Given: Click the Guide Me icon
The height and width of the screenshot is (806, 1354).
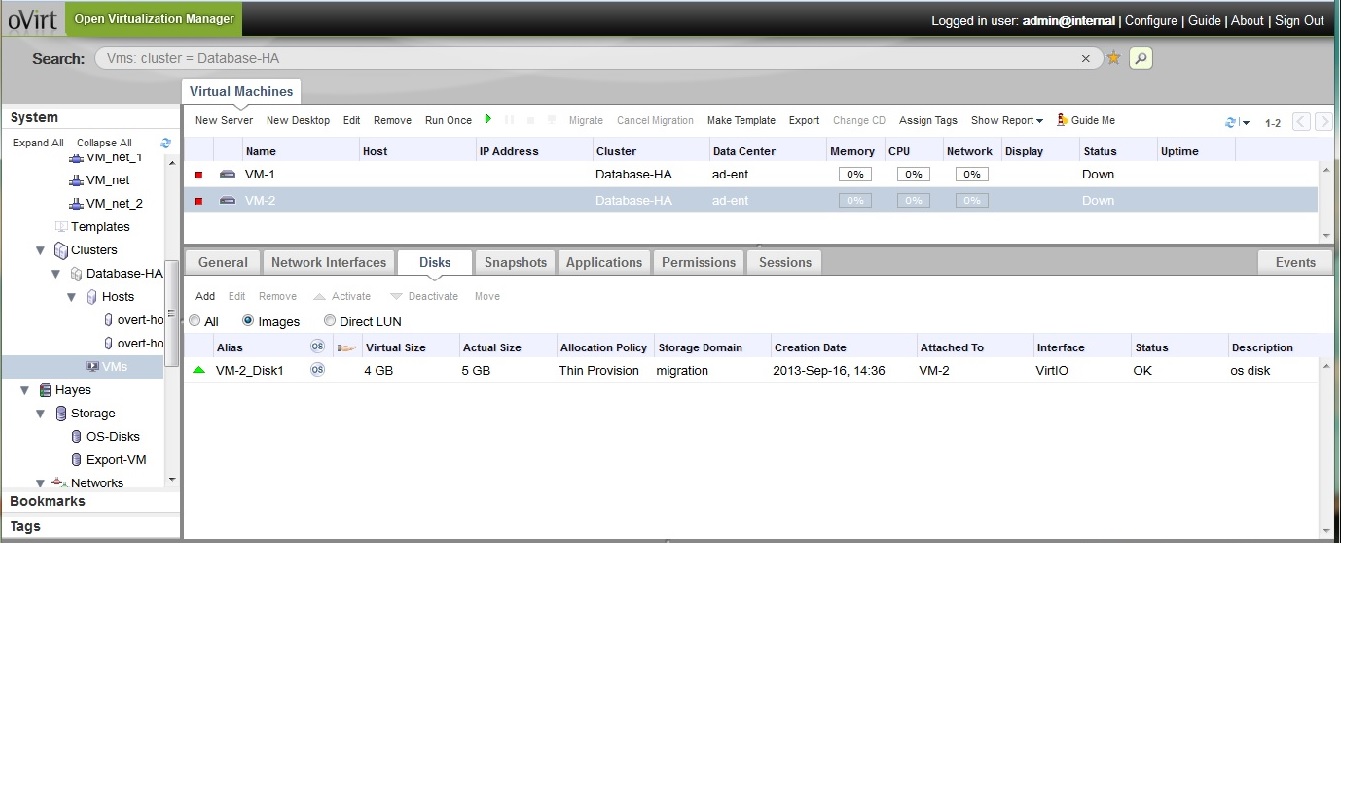Looking at the screenshot, I should [1062, 120].
